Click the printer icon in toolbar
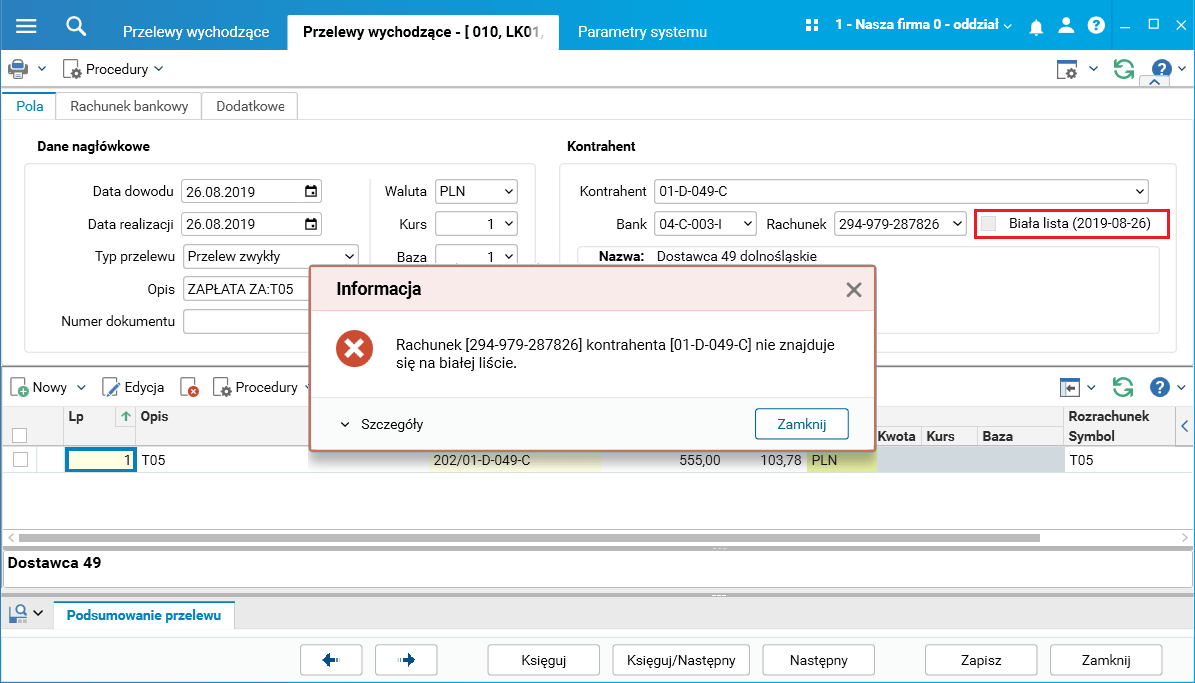1195x683 pixels. (18, 69)
